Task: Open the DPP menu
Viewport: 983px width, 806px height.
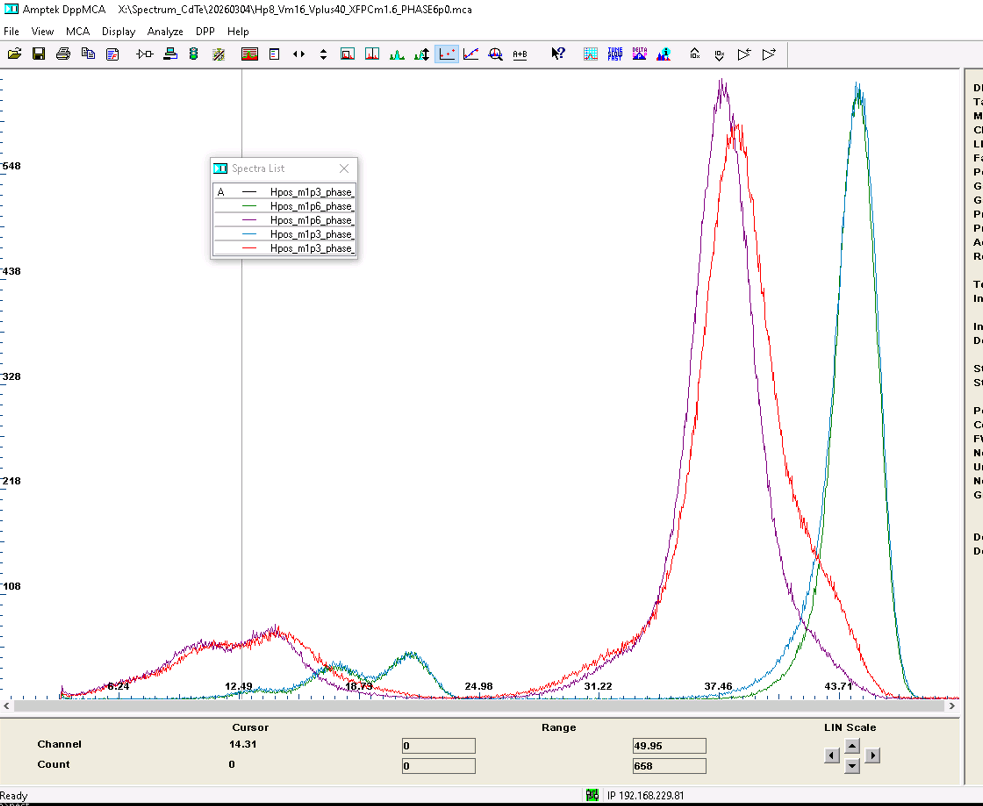Action: pyautogui.click(x=205, y=31)
